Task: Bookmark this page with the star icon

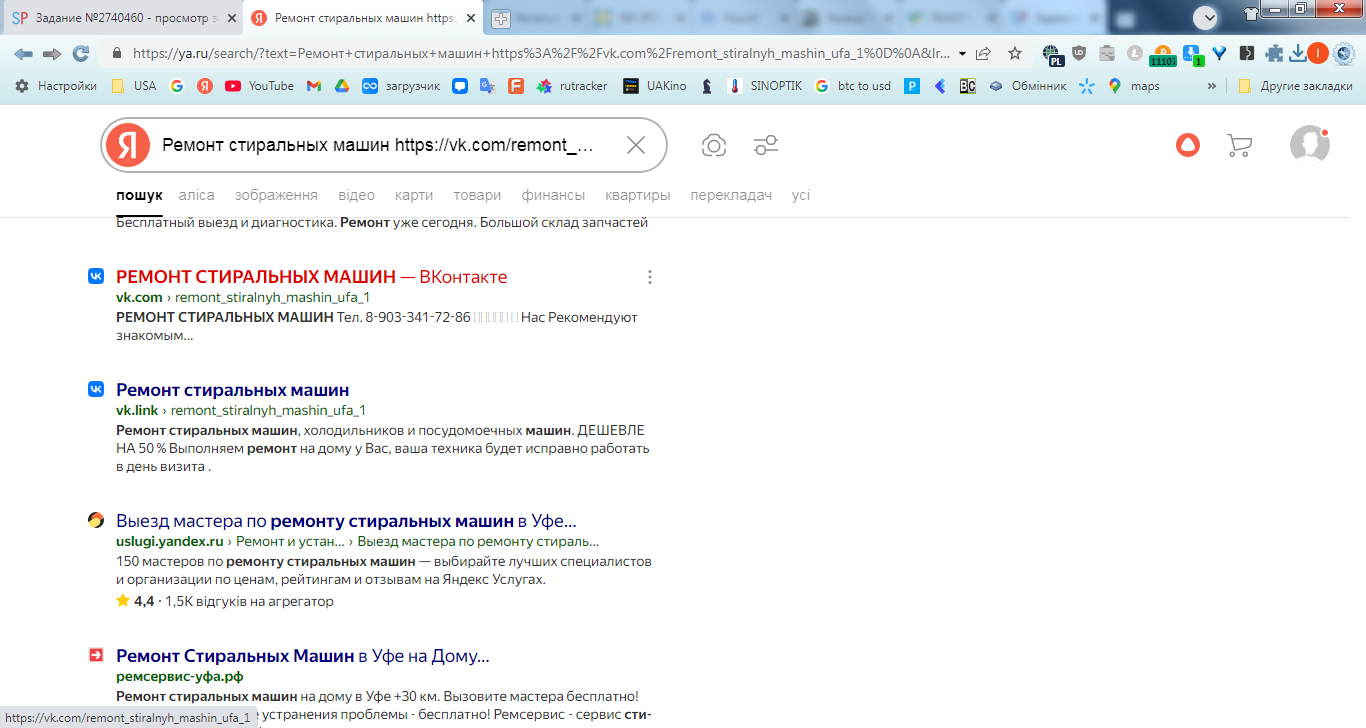Action: tap(1015, 53)
